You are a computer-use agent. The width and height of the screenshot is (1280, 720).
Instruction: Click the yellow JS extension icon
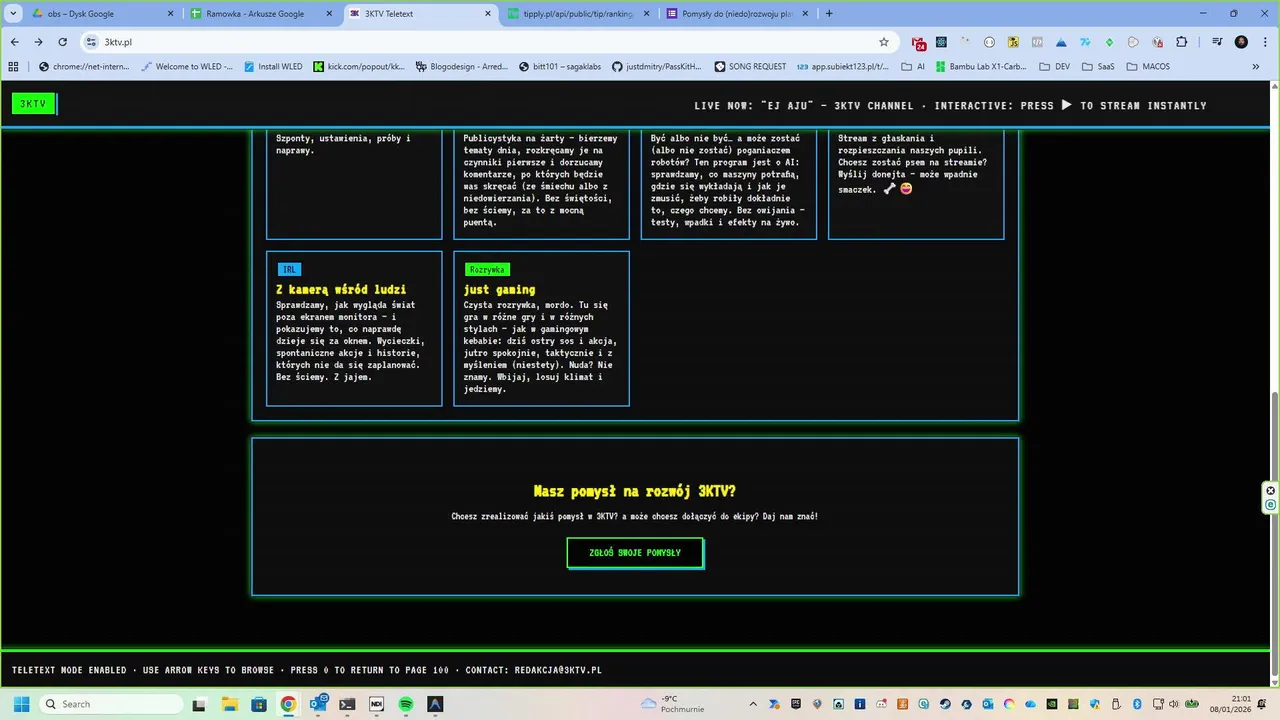click(1013, 42)
